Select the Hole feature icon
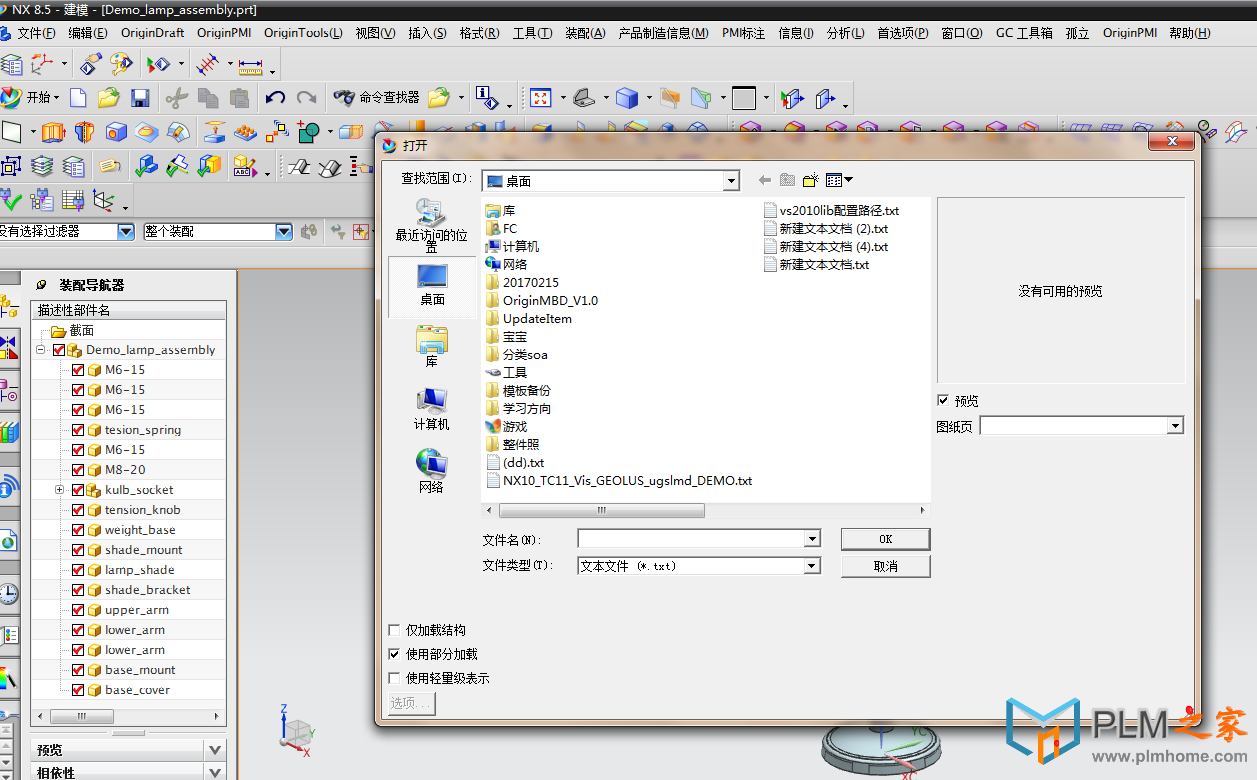Viewport: 1257px width, 780px height. tap(116, 131)
